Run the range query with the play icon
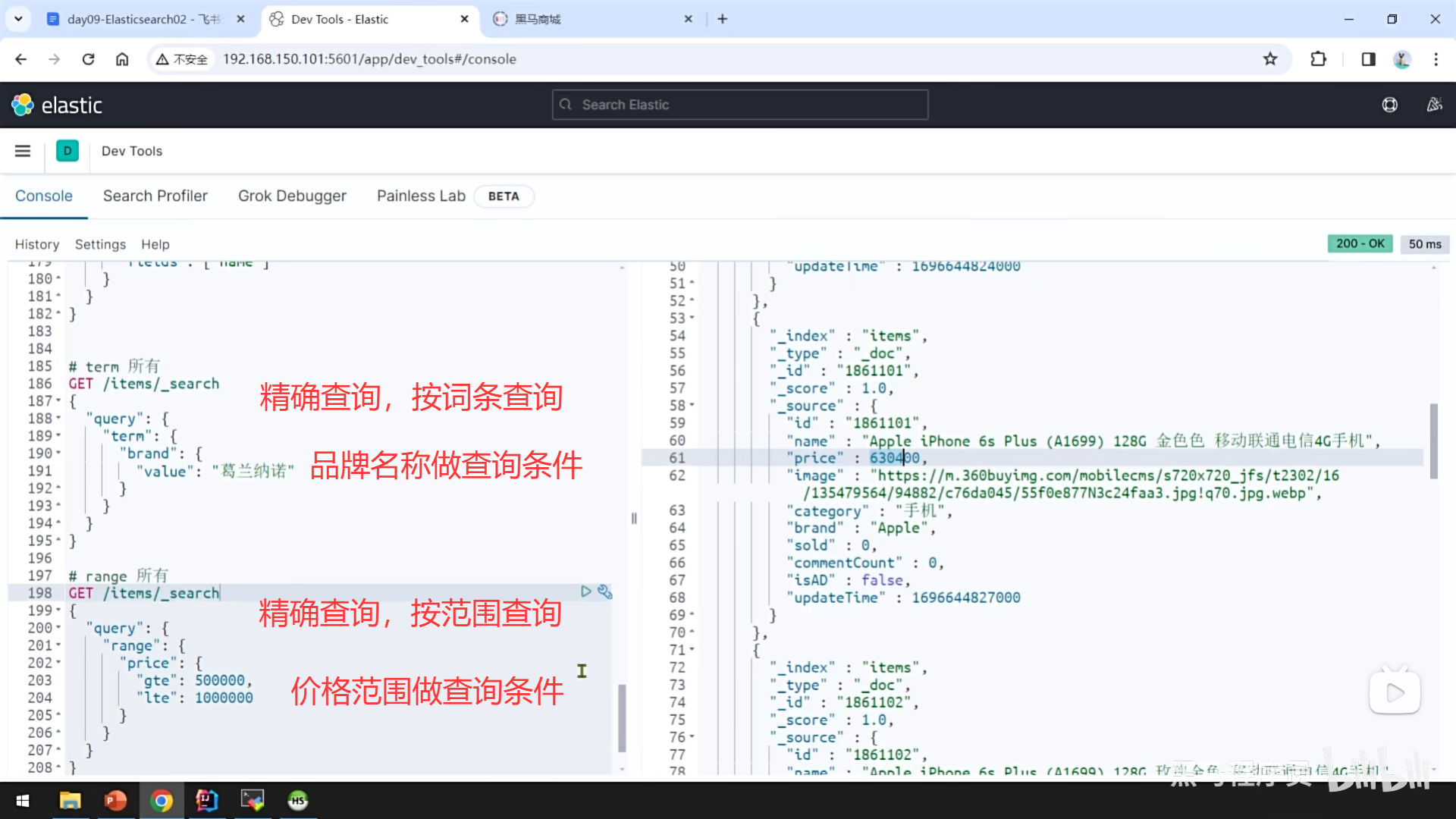The image size is (1456, 819). click(x=585, y=591)
